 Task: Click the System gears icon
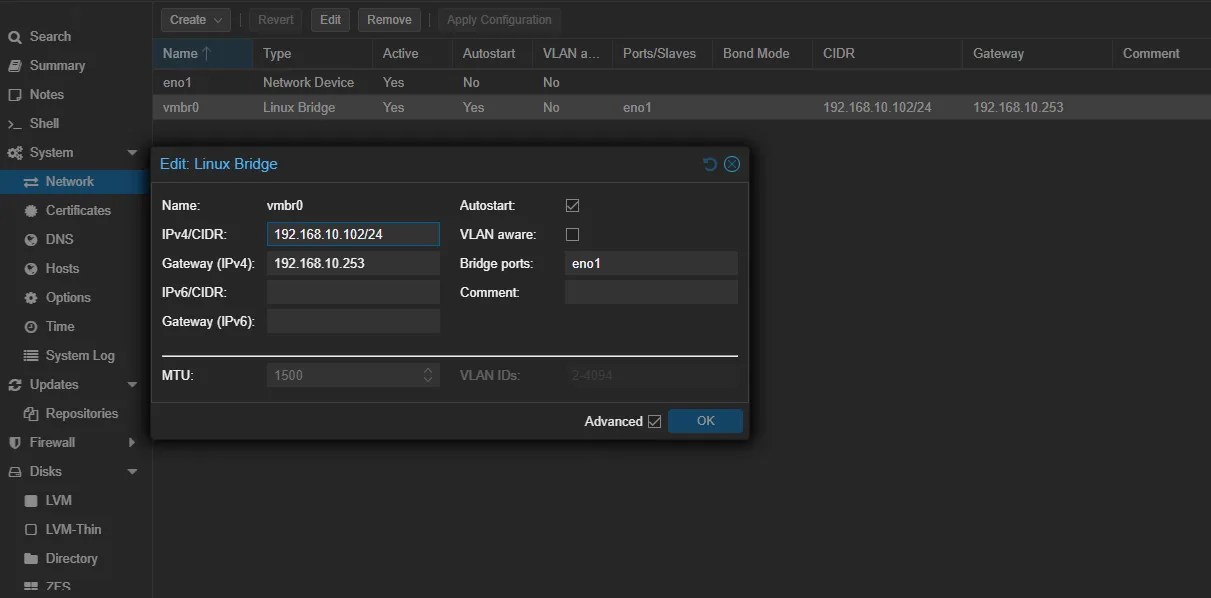(15, 153)
